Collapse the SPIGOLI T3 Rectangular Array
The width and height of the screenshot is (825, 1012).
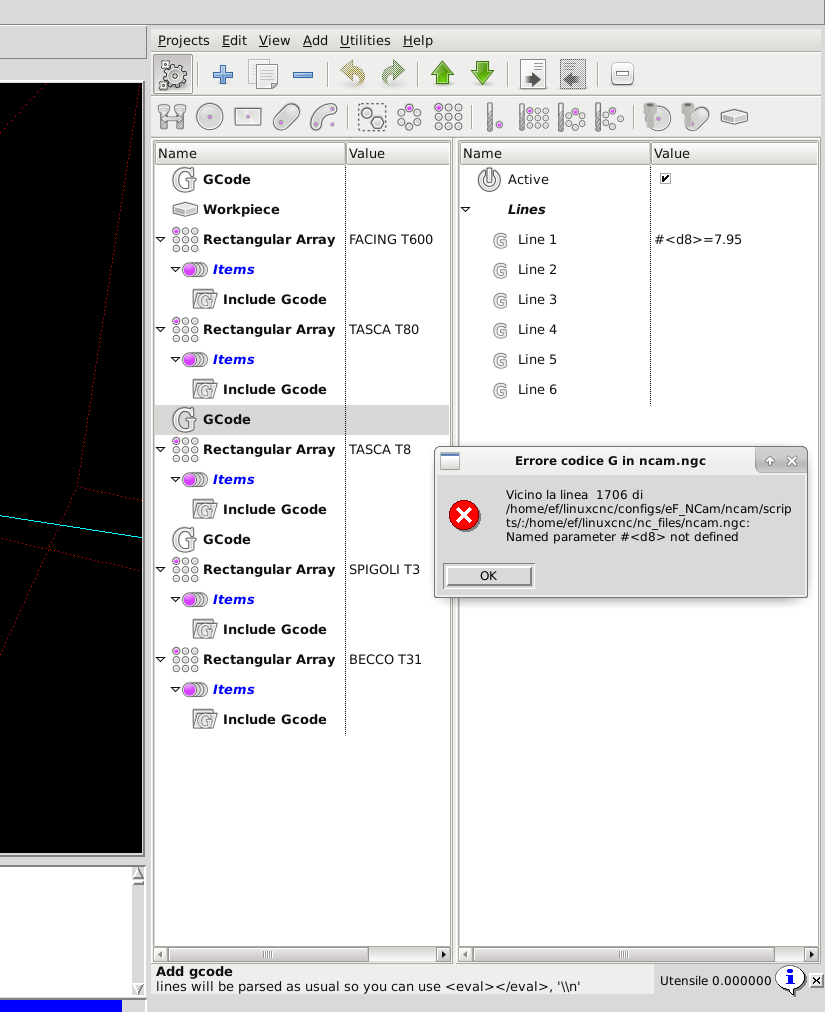pos(161,569)
